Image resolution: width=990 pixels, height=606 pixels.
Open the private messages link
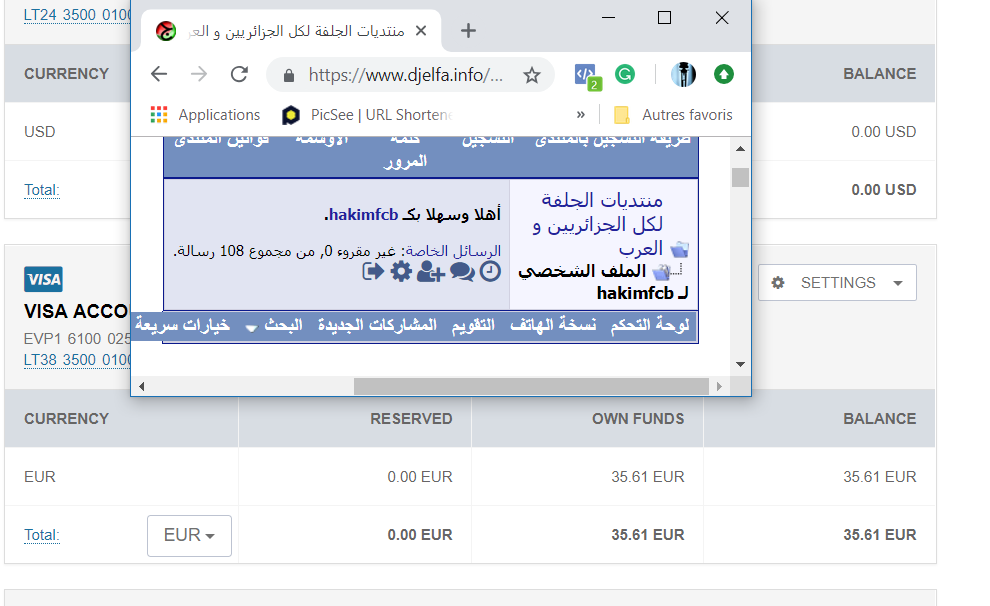click(453, 251)
